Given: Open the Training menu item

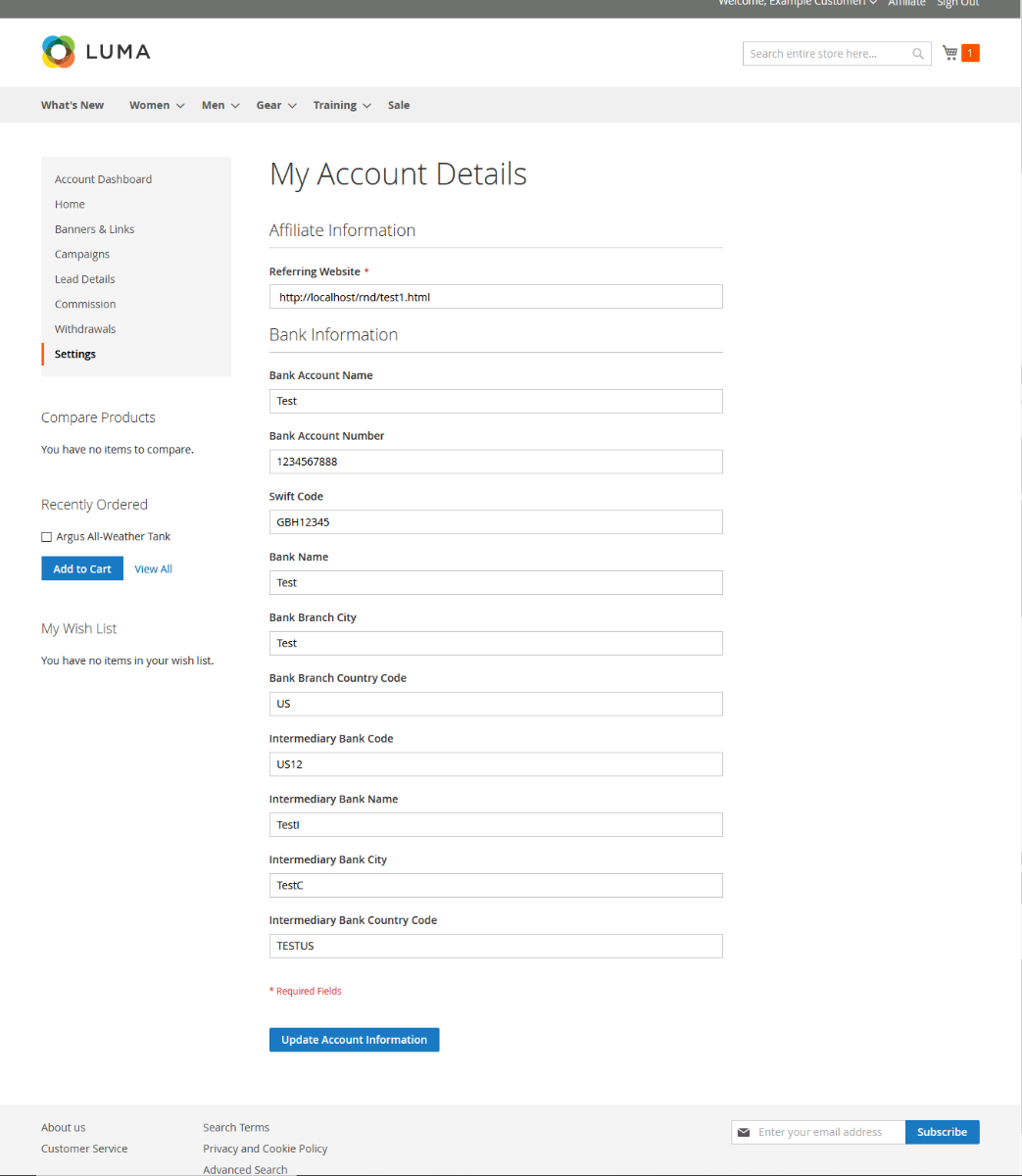Looking at the screenshot, I should click(x=334, y=105).
